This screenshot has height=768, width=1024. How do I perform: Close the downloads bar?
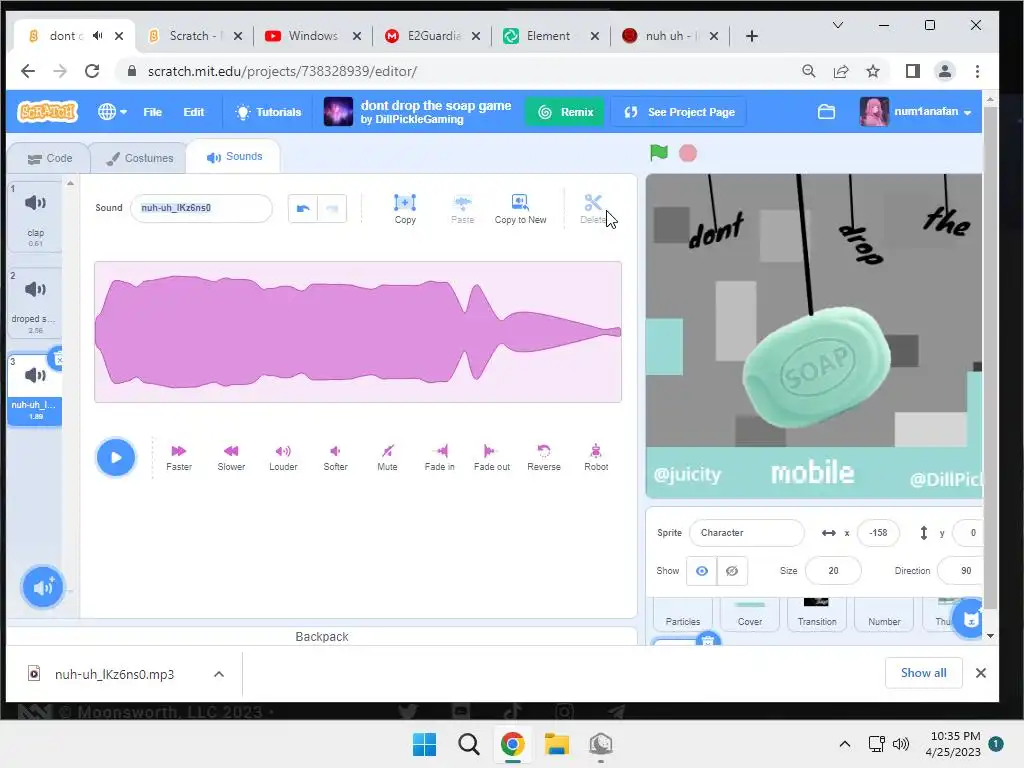[980, 673]
